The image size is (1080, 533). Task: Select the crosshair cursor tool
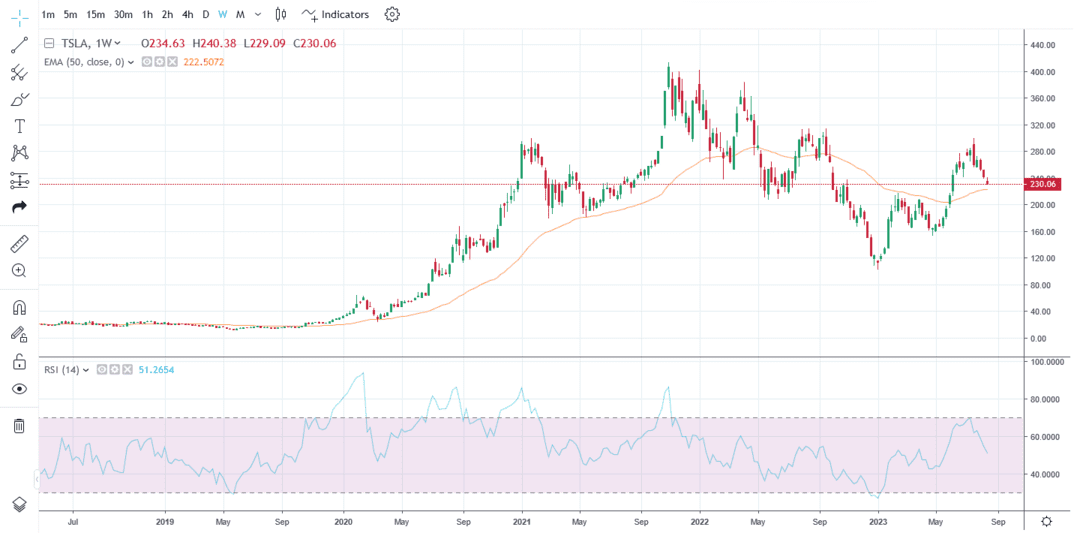[x=19, y=15]
